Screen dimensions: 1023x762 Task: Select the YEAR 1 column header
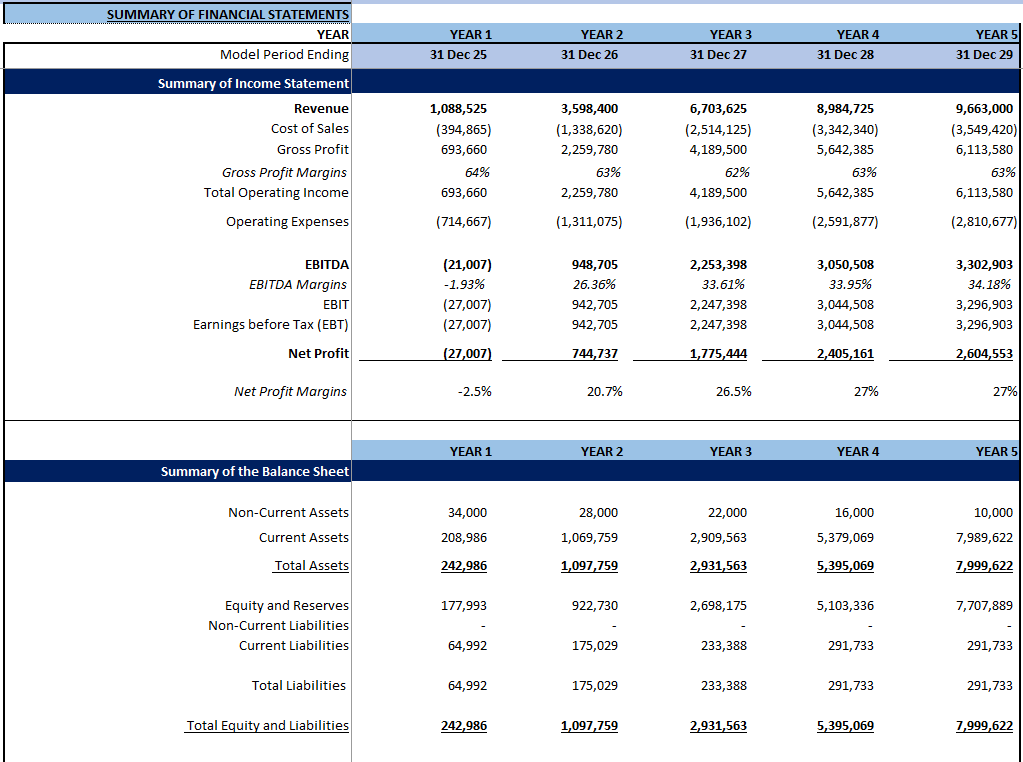coord(470,34)
